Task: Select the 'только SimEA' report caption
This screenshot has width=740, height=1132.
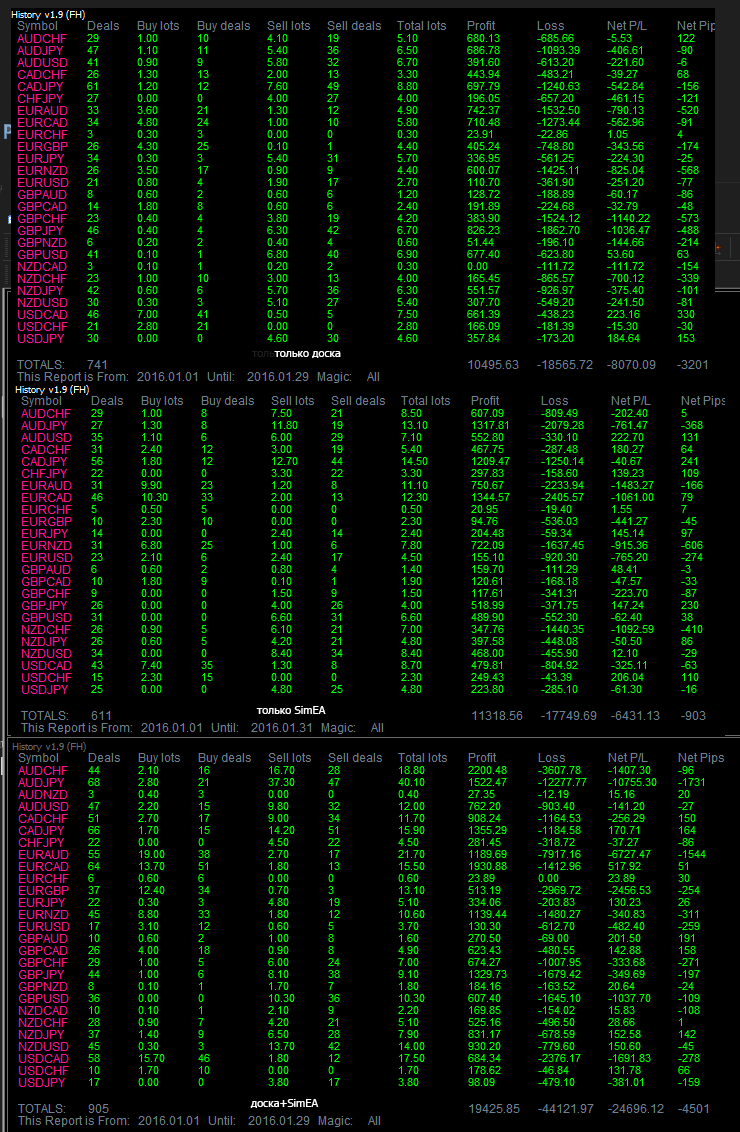Action: pos(291,710)
